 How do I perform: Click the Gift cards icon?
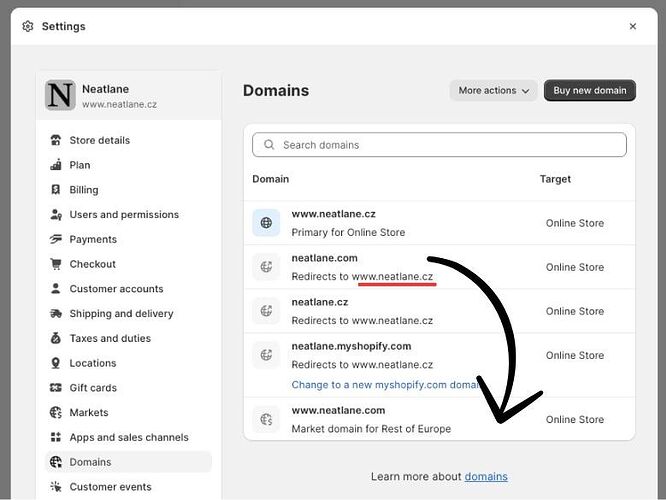pyautogui.click(x=56, y=387)
